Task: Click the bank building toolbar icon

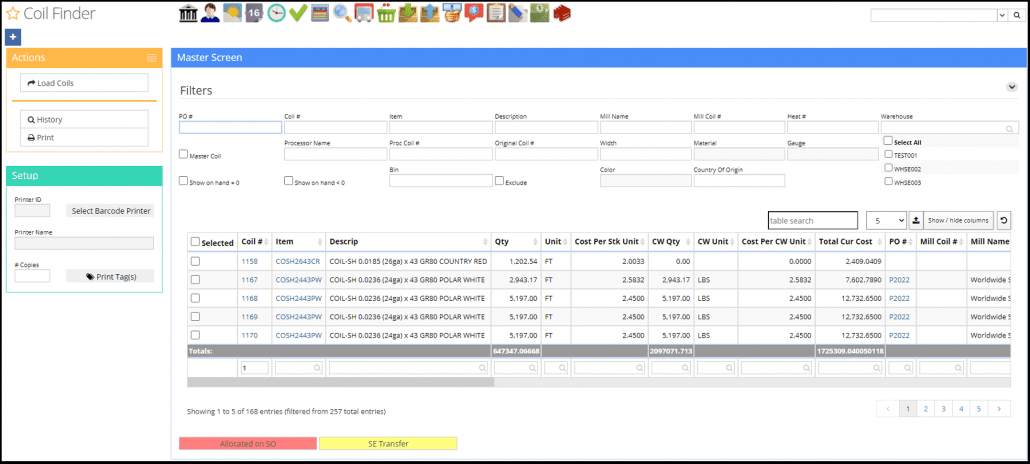Action: (188, 14)
